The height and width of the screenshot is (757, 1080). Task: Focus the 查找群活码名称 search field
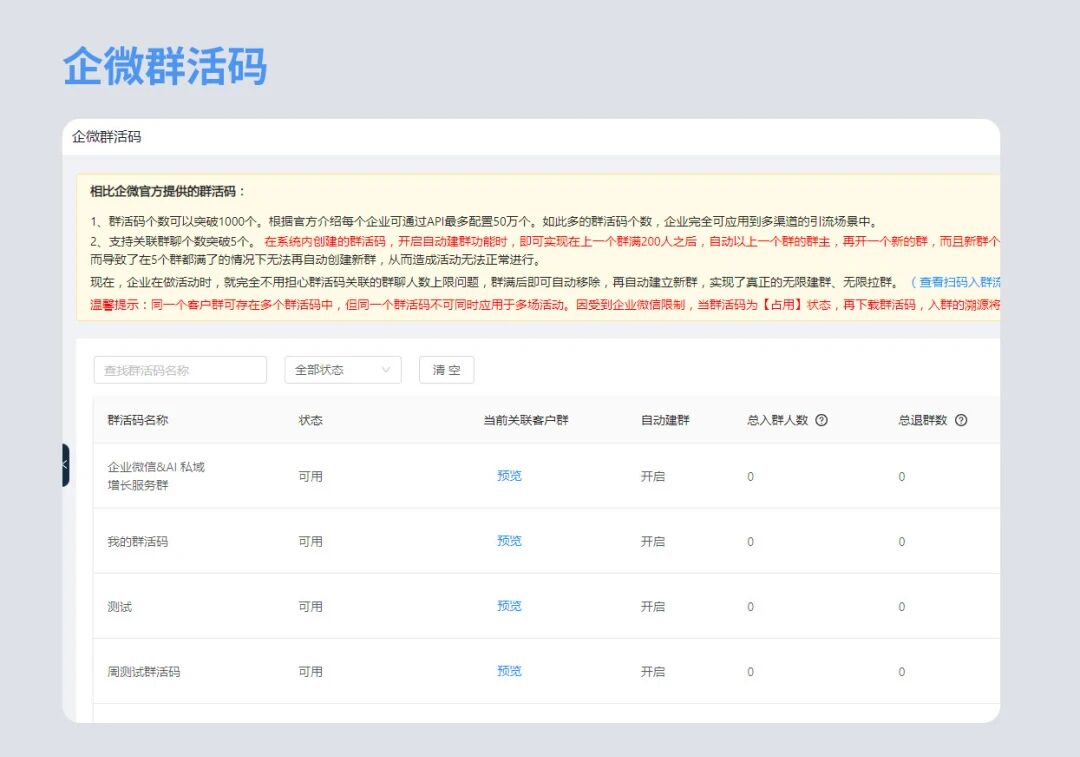(180, 370)
